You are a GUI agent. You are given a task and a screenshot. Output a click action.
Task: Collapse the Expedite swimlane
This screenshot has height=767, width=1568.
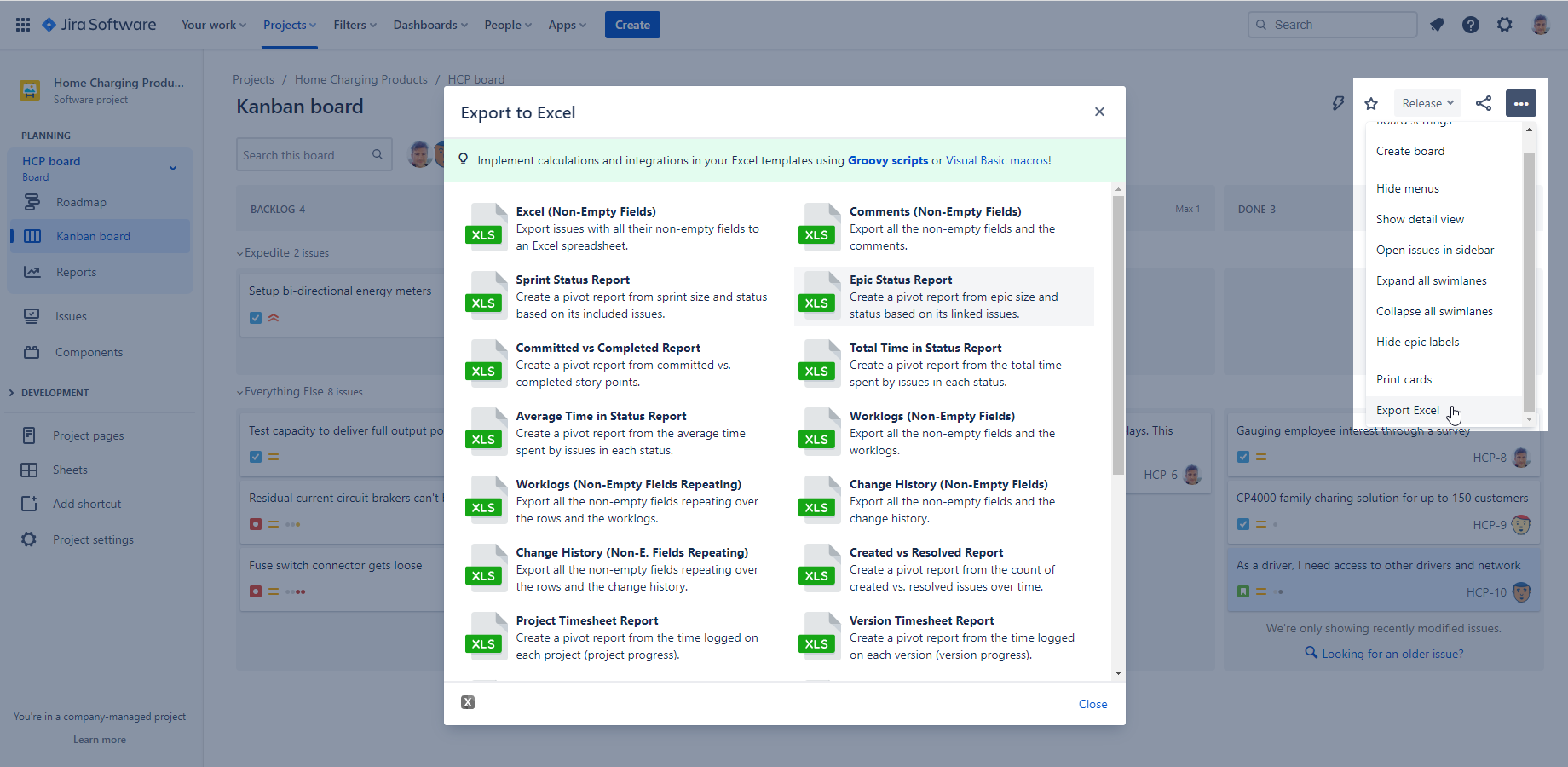[x=240, y=253]
